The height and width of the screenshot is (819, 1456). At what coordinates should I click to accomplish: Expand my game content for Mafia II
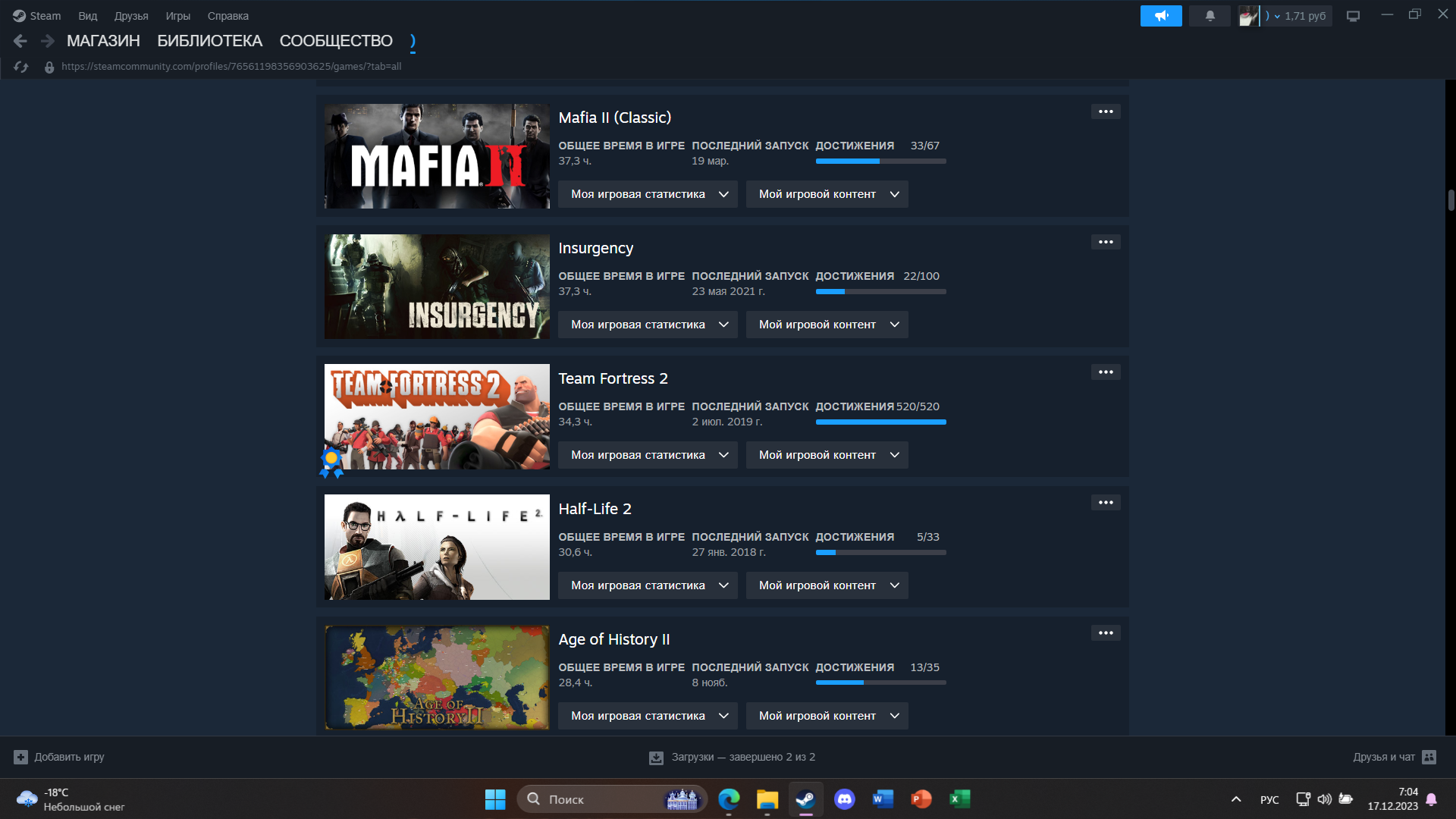[827, 194]
